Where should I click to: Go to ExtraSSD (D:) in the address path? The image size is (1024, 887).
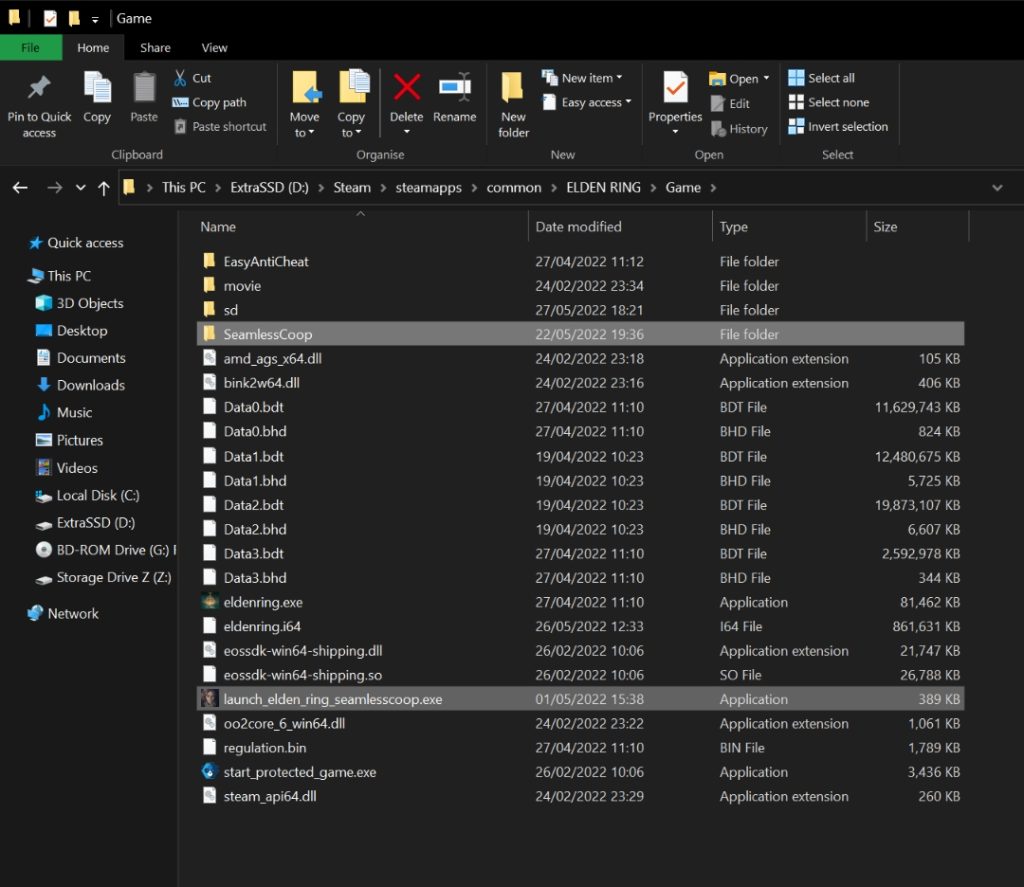269,188
